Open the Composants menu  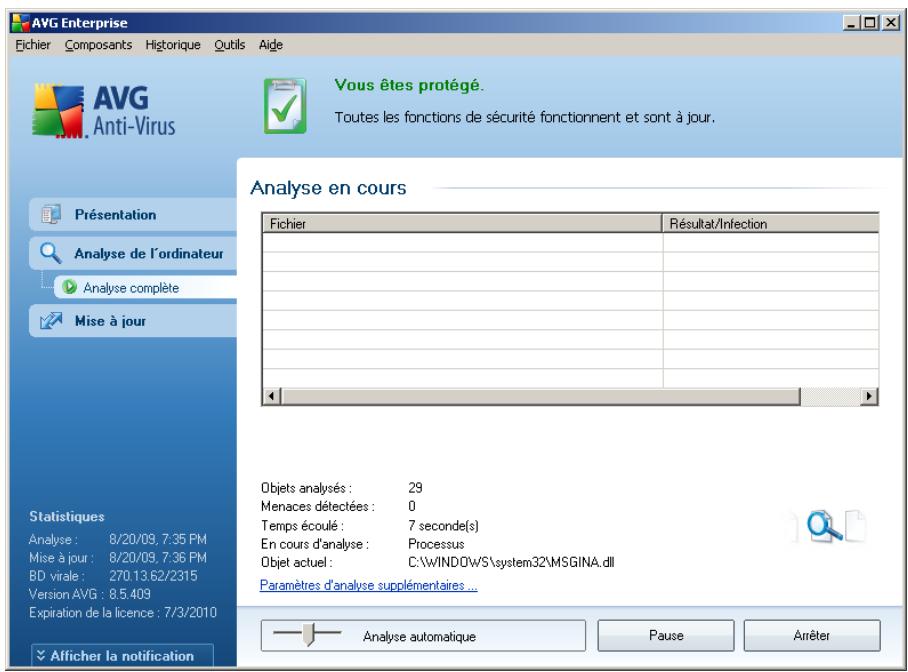[x=98, y=45]
